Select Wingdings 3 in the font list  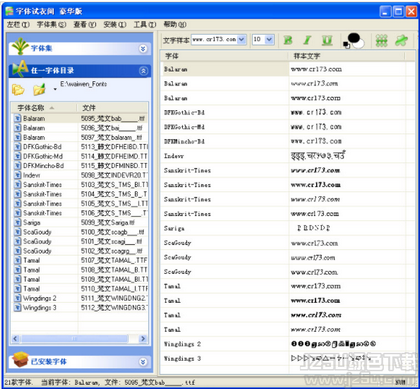pyautogui.click(x=40, y=308)
